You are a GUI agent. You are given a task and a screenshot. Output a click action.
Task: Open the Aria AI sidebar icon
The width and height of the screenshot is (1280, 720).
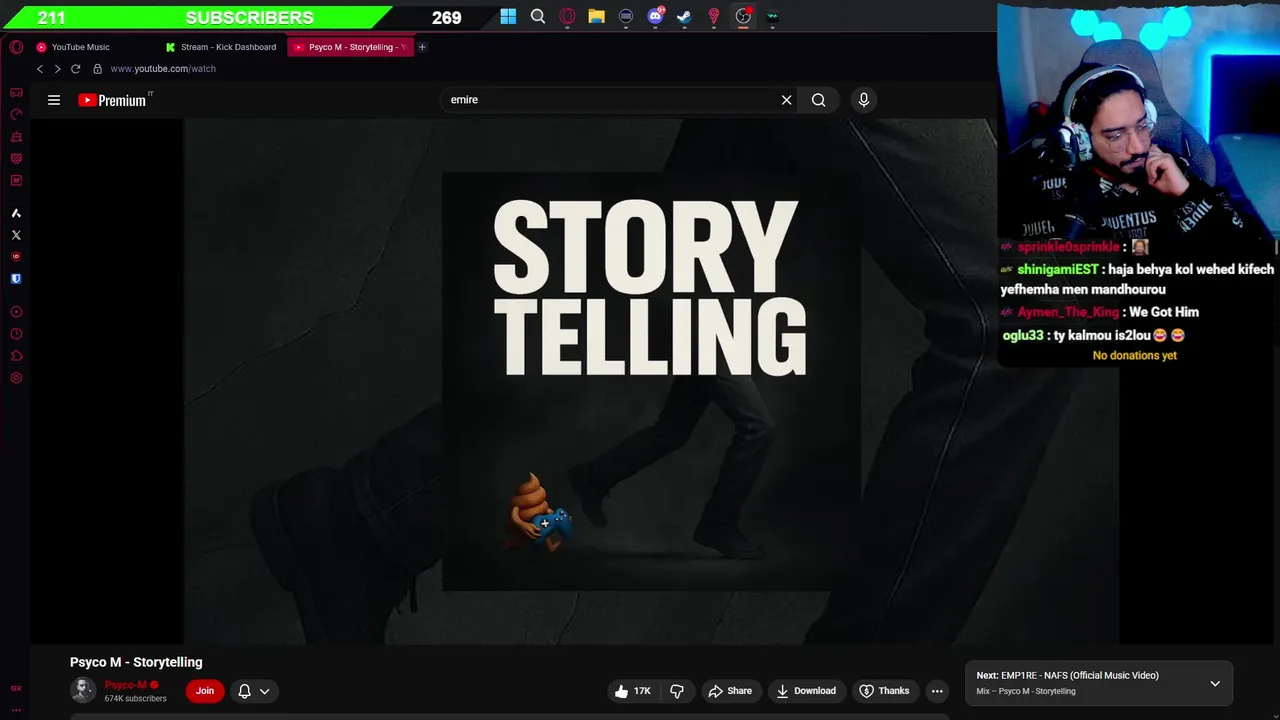(16, 213)
